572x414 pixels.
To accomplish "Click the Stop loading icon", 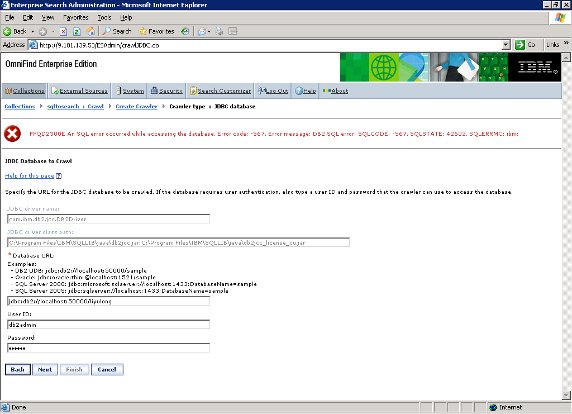I will [63, 31].
